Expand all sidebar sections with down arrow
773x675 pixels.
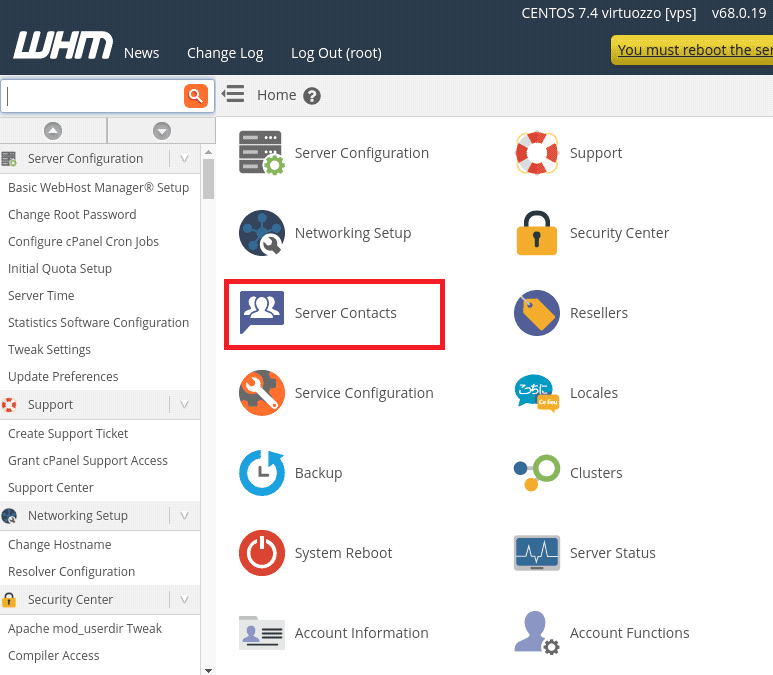coord(161,130)
